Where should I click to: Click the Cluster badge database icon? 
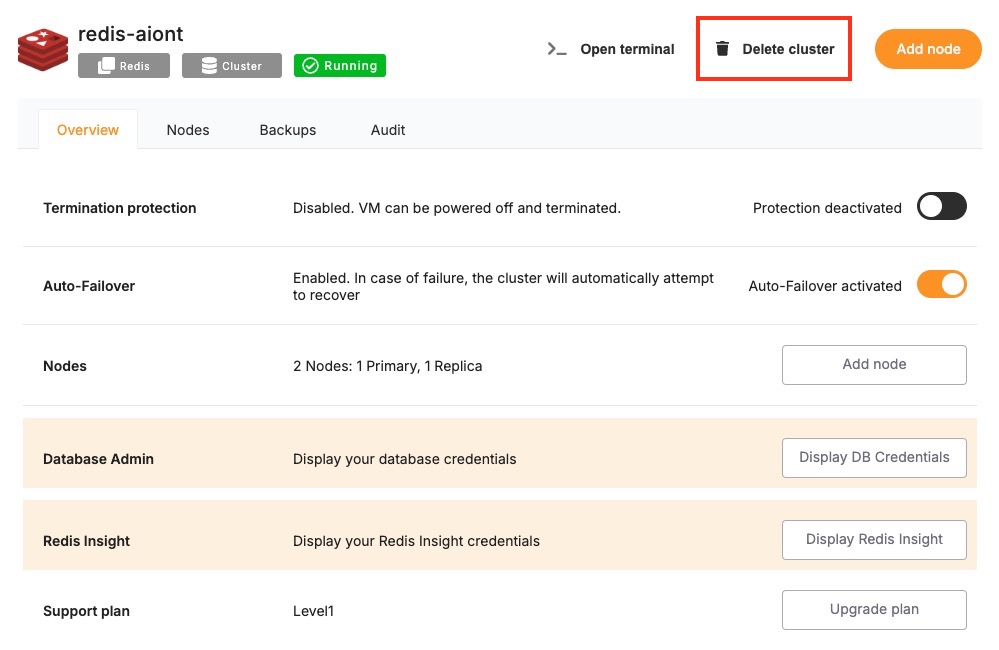209,66
